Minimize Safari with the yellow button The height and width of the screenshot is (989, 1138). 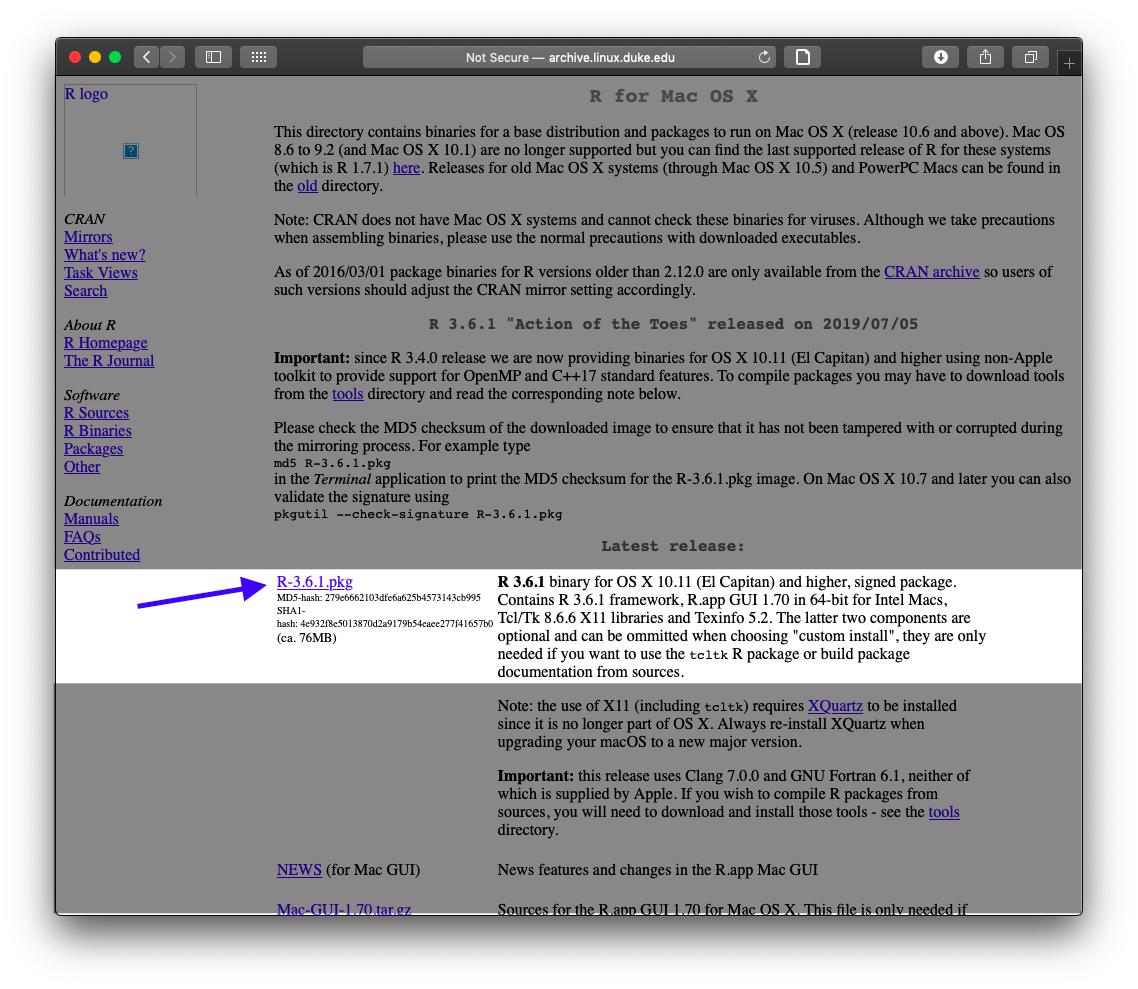[94, 57]
